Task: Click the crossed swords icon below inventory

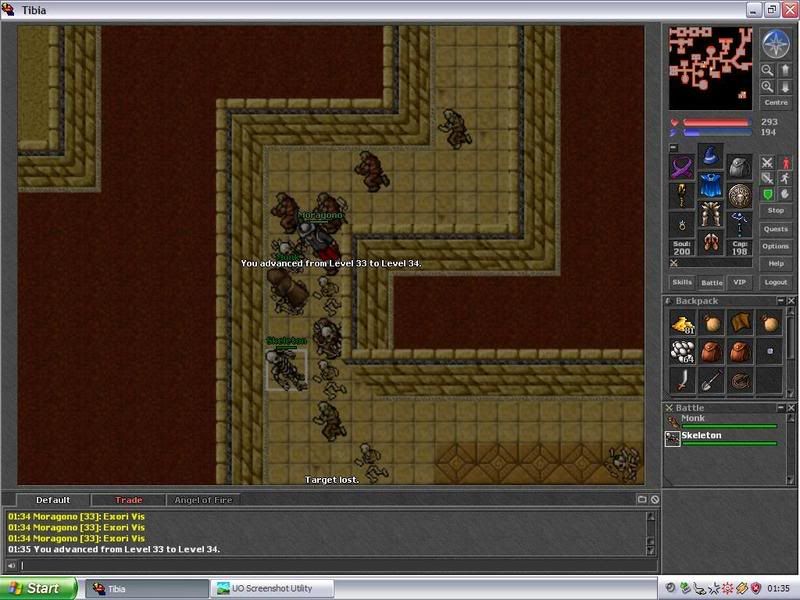Action: [x=674, y=263]
